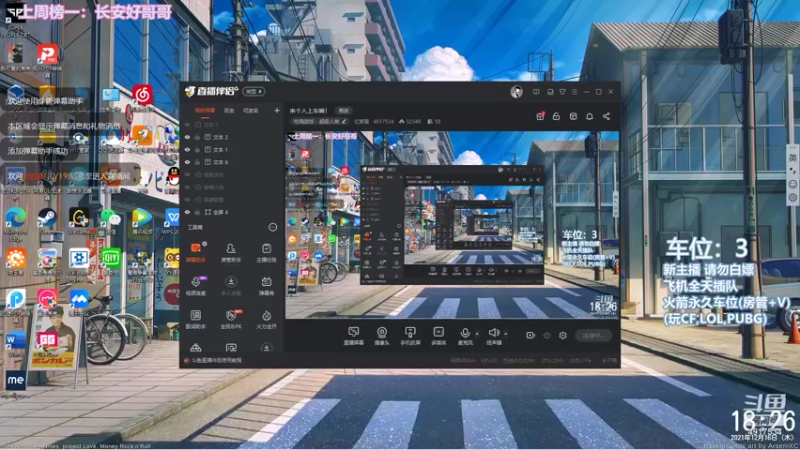Open the 弹幕秀 danmaku show tool
The height and width of the screenshot is (450, 800).
coord(266,286)
